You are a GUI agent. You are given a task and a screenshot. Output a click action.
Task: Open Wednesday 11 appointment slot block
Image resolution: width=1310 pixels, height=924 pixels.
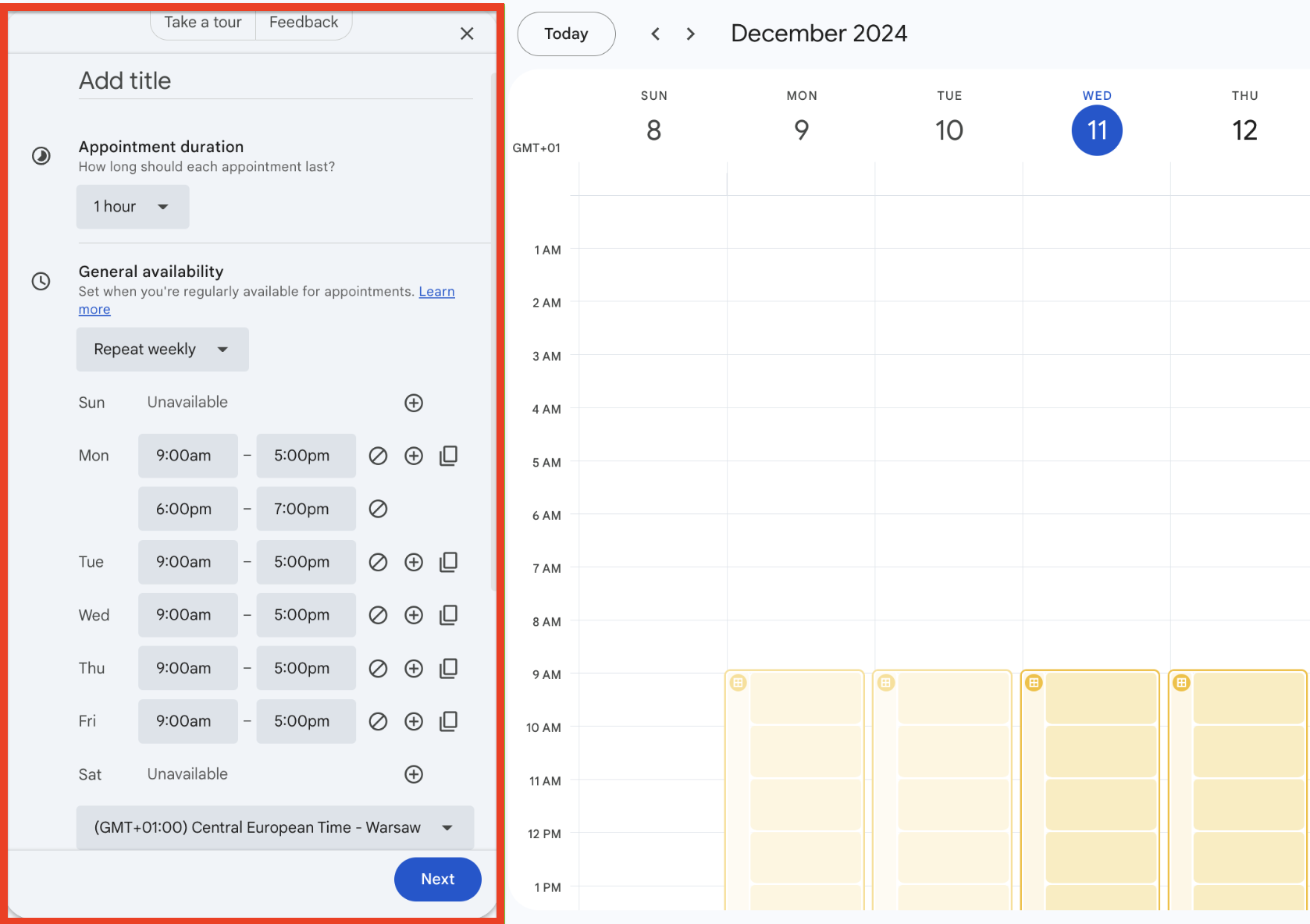coord(1091,790)
